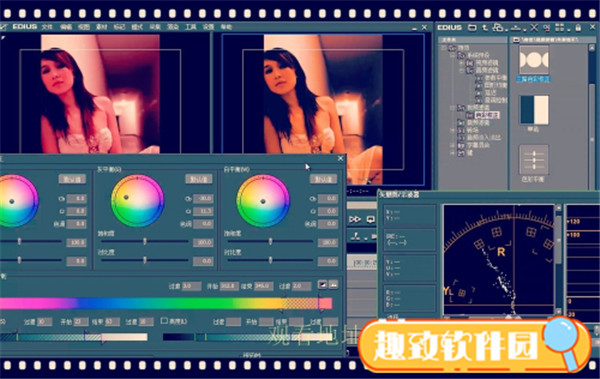
Task: Click the fast-forward playback button
Action: (x=355, y=219)
